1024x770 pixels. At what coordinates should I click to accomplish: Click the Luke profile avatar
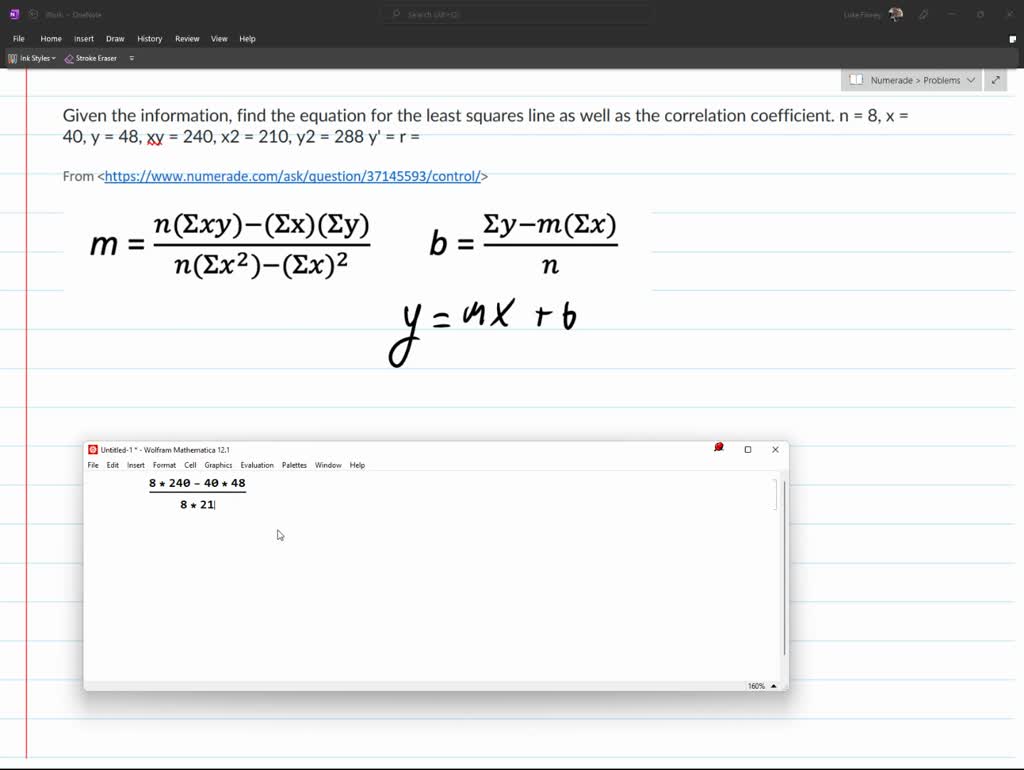coord(895,14)
